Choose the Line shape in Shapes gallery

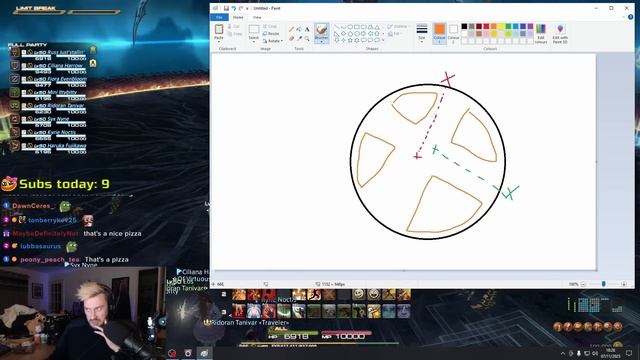(337, 27)
